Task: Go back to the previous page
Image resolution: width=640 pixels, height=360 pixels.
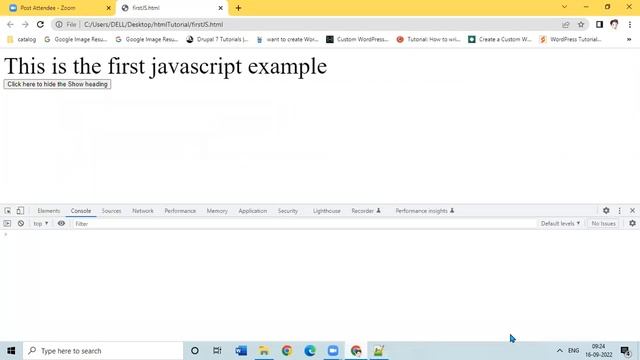Action: pyautogui.click(x=10, y=24)
